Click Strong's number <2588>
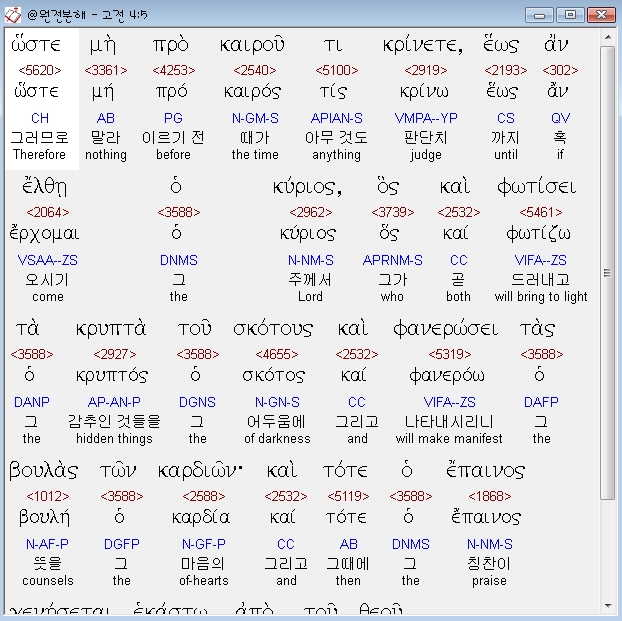 [x=204, y=496]
